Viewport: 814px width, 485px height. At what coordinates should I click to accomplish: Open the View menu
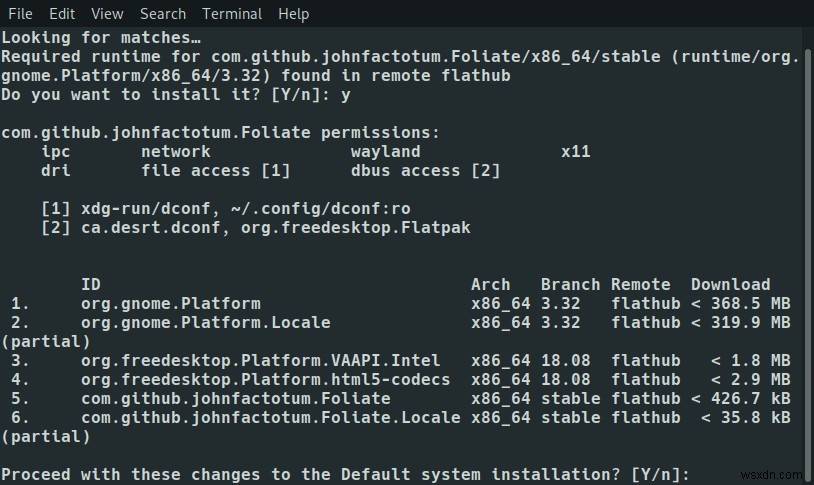click(107, 14)
